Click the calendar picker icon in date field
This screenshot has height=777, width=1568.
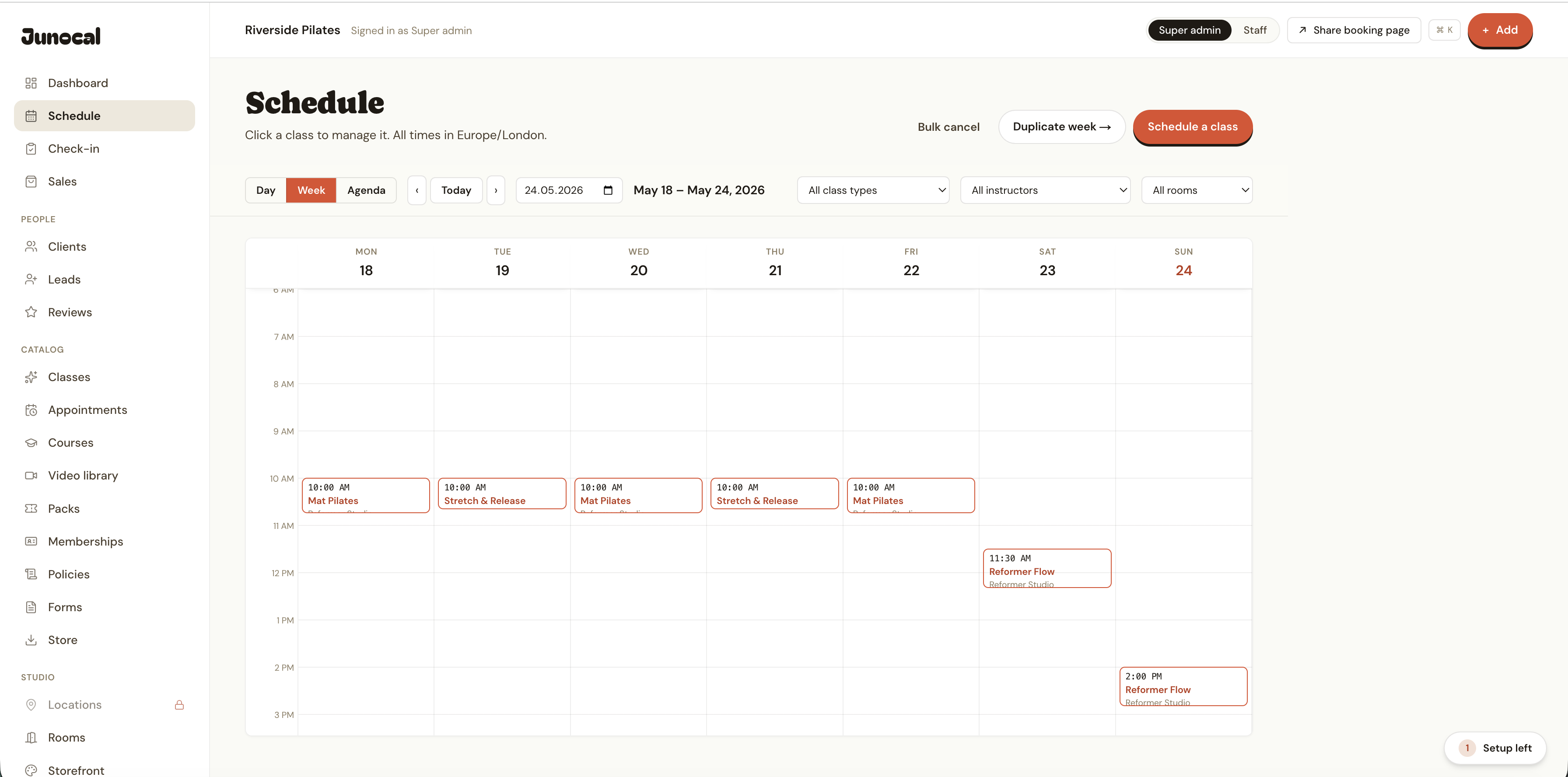[x=608, y=190]
